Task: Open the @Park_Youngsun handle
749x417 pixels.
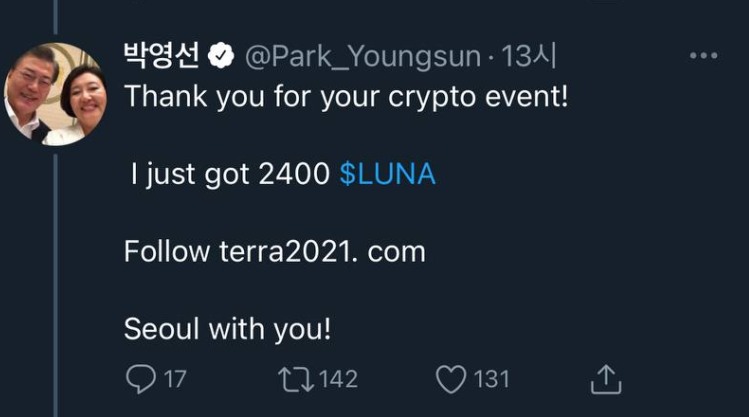Action: click(361, 57)
